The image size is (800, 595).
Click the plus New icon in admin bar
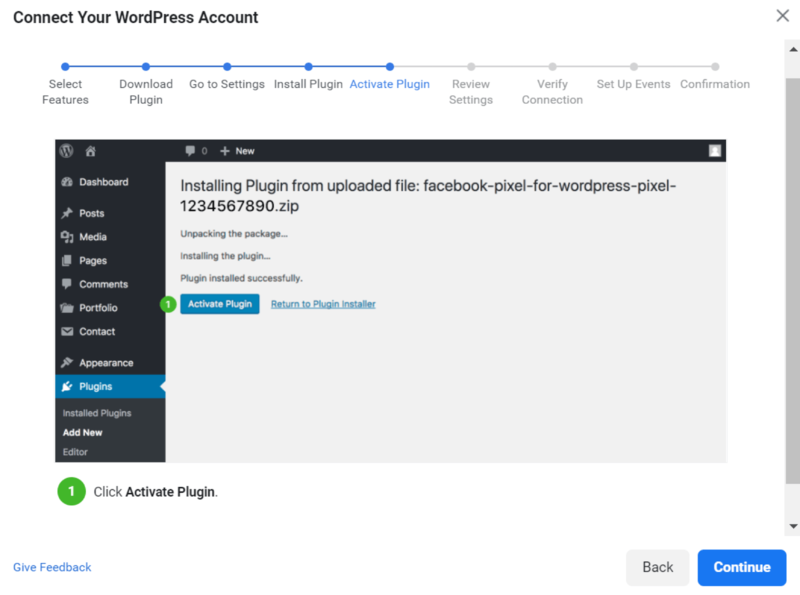click(226, 151)
